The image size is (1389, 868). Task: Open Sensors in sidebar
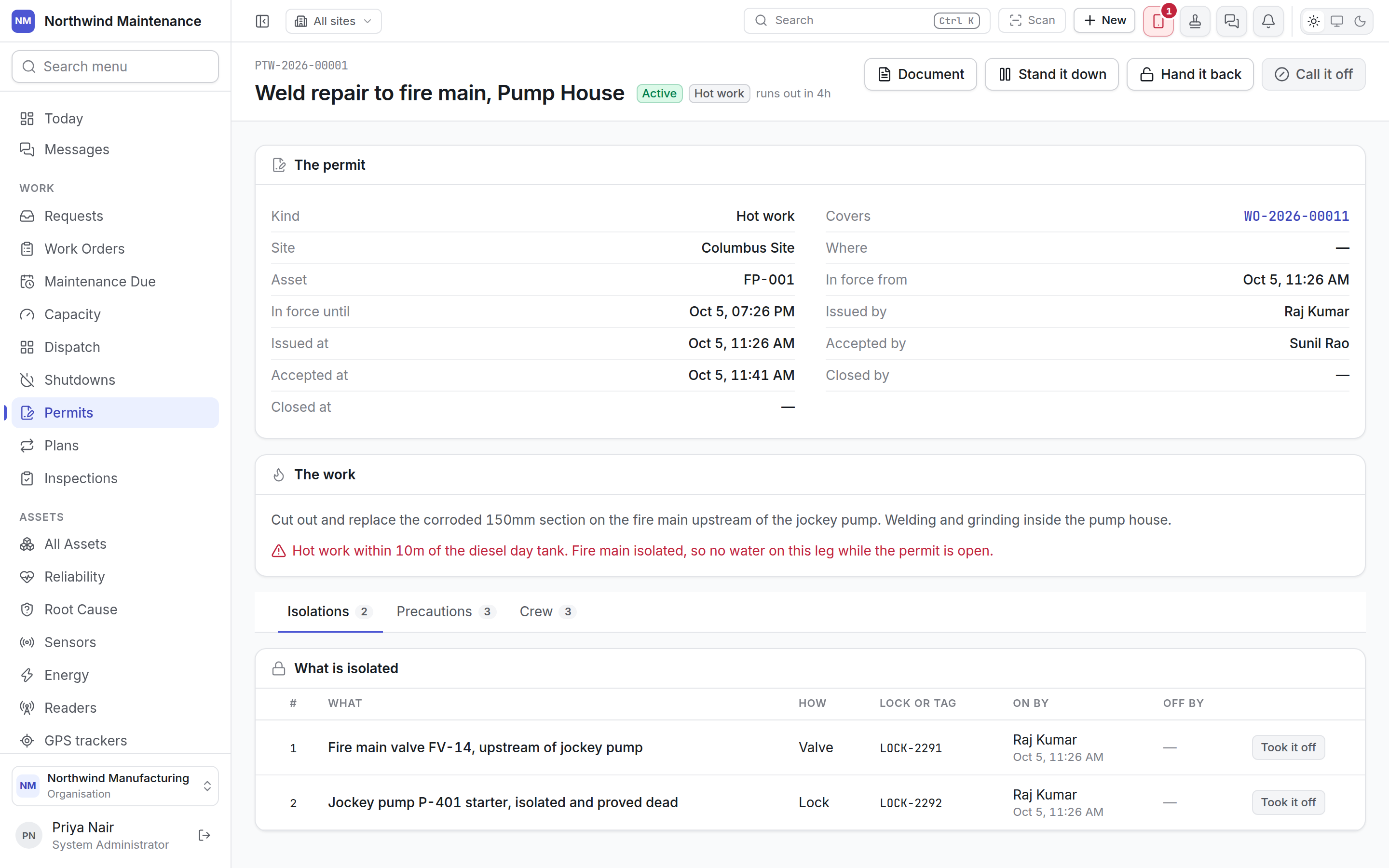pos(115,642)
